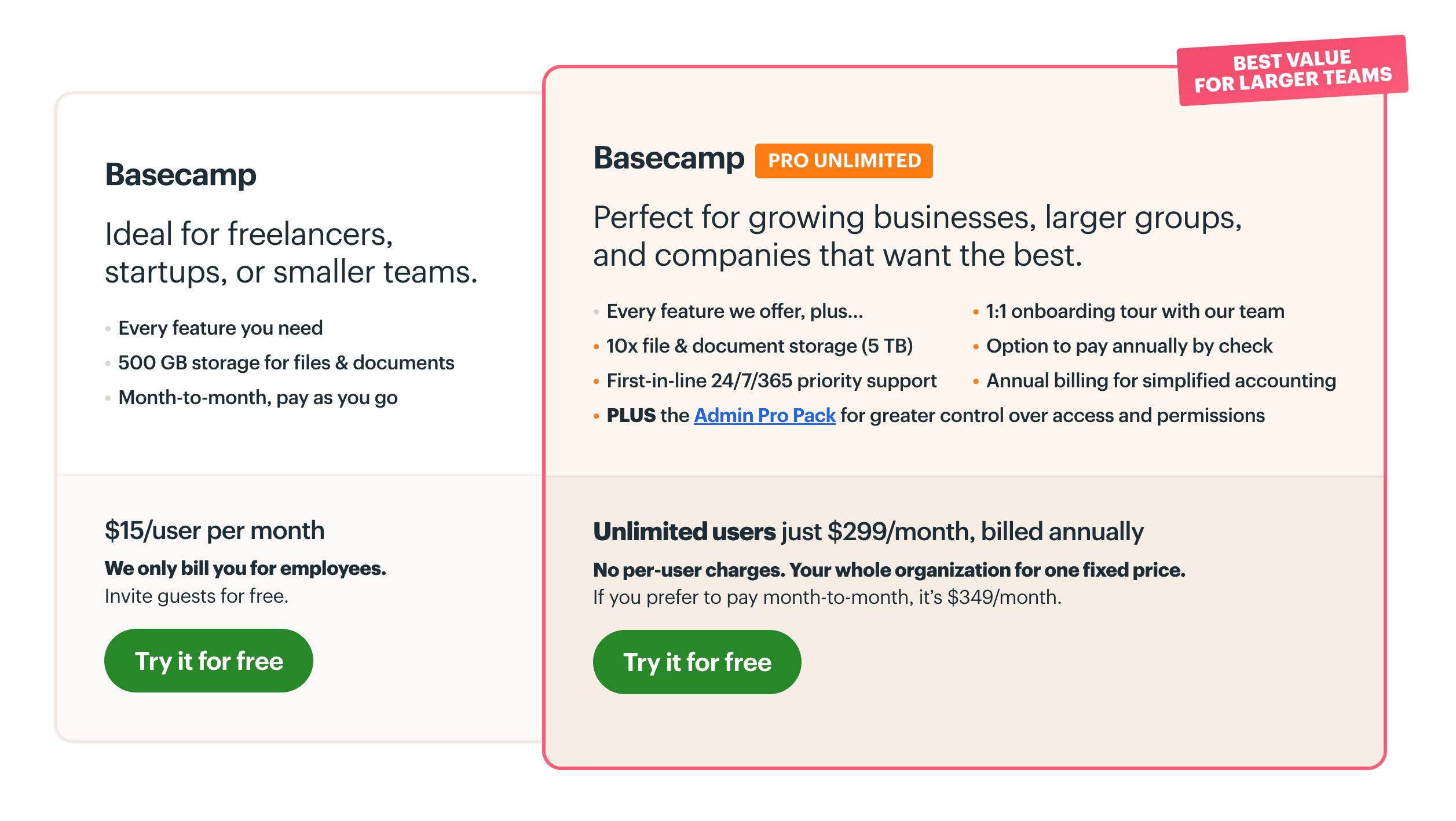Image resolution: width=1456 pixels, height=821 pixels.
Task: Select the bullet beside 1:1 onboarding tour
Action: (x=976, y=311)
